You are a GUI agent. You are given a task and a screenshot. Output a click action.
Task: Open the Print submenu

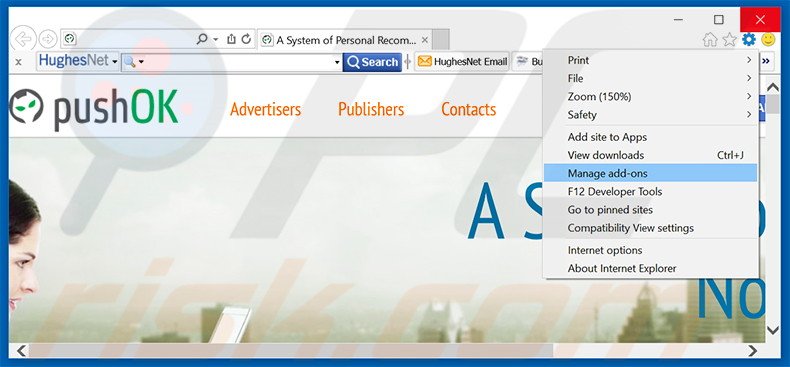(x=650, y=60)
